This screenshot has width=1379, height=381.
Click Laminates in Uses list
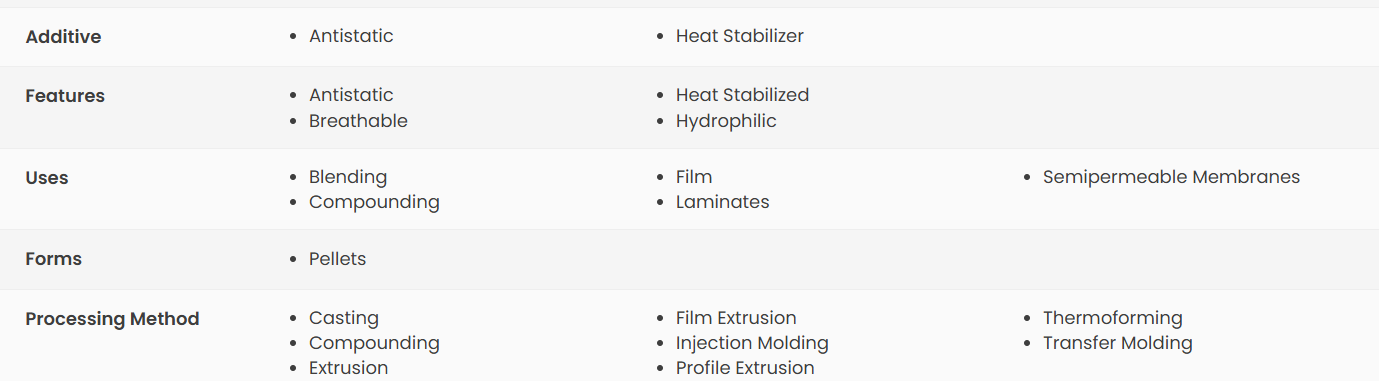point(723,202)
